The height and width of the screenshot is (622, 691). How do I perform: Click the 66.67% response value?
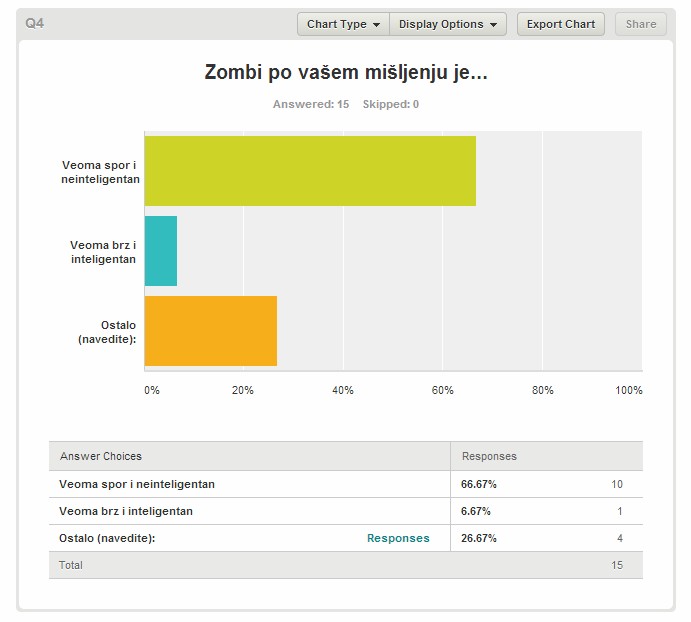[479, 484]
